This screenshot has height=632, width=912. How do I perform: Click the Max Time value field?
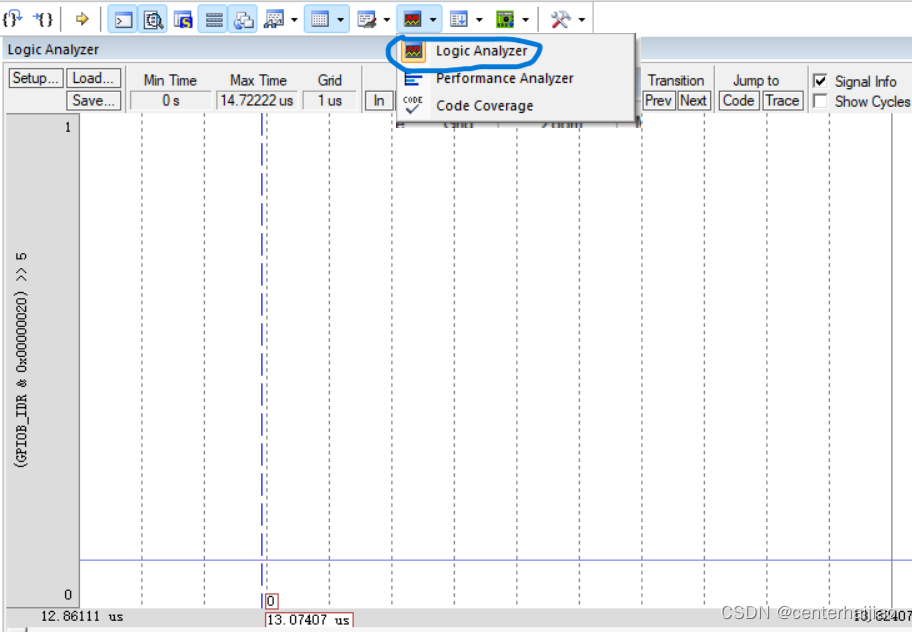click(x=258, y=100)
